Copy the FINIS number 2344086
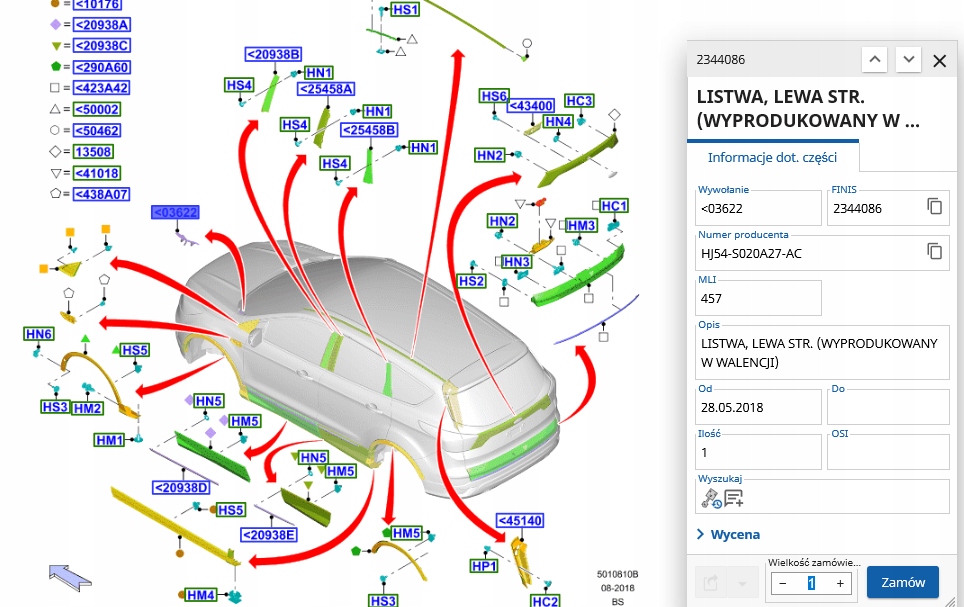This screenshot has height=607, width=964. (x=934, y=207)
